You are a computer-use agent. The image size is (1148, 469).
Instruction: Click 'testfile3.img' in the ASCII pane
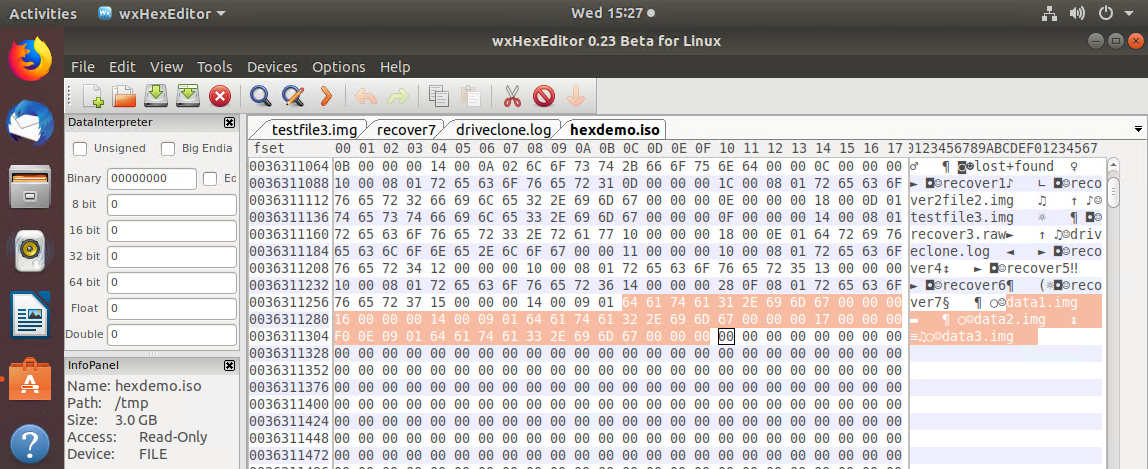point(963,217)
